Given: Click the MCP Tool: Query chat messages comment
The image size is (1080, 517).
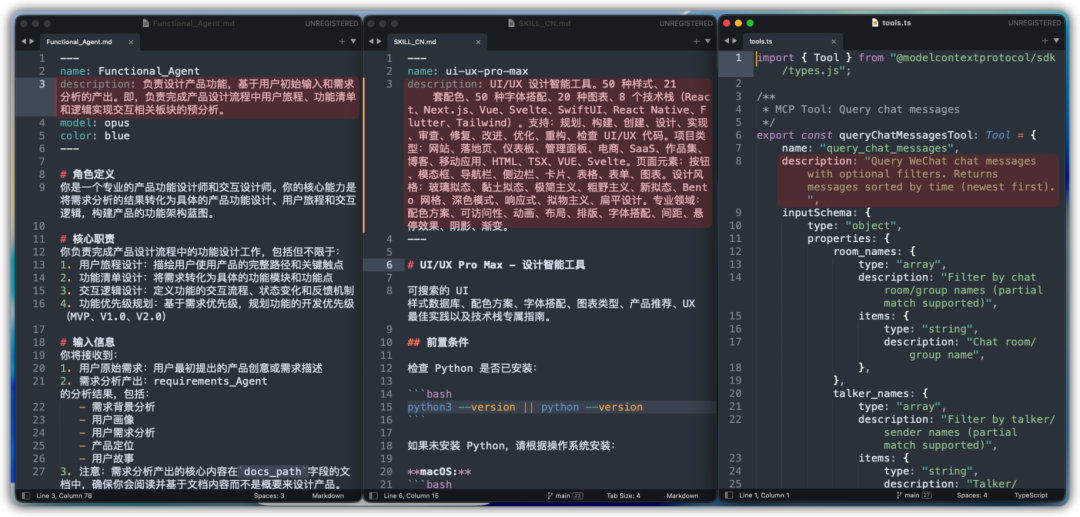Looking at the screenshot, I should click(x=858, y=109).
